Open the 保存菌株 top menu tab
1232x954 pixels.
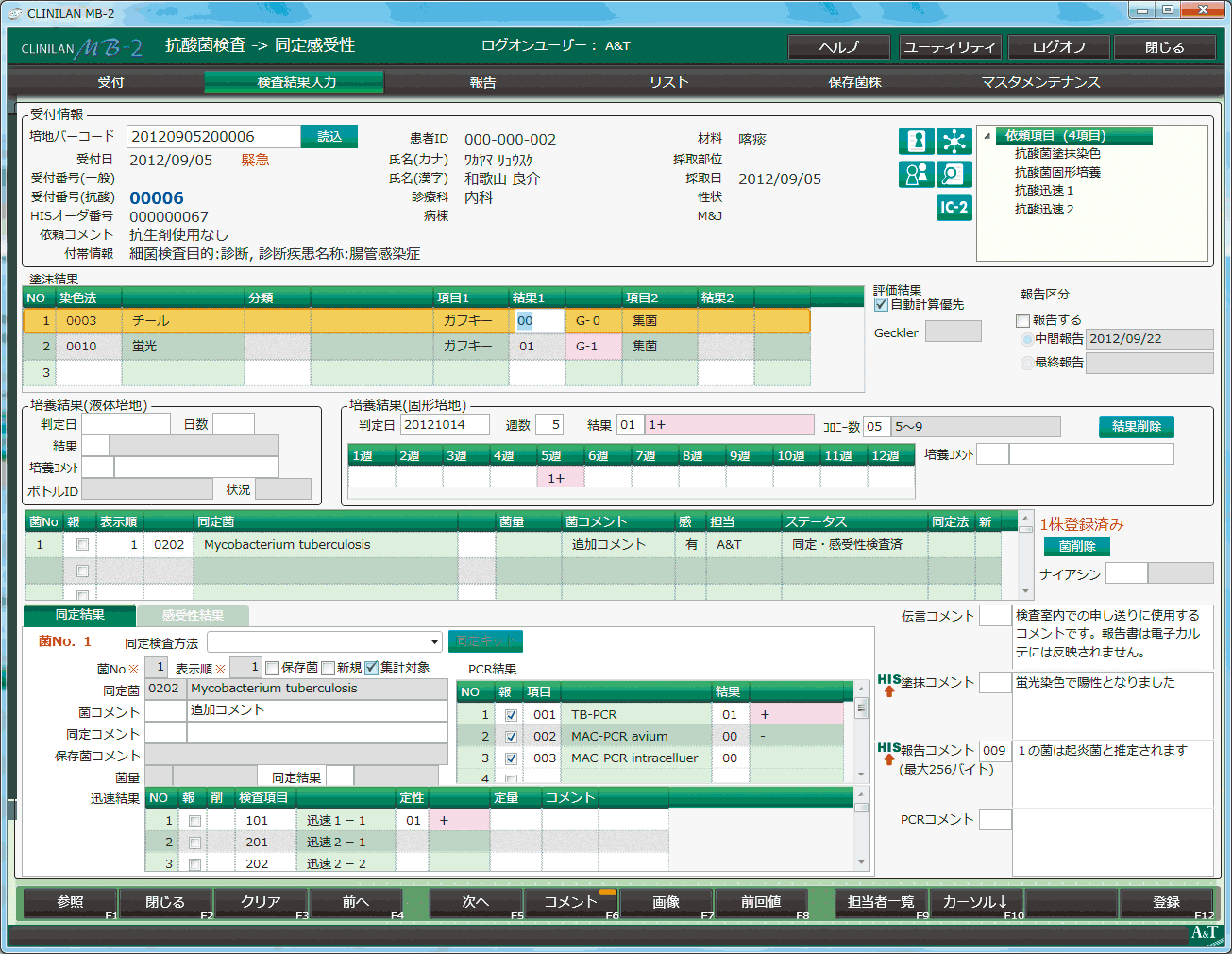[x=854, y=82]
